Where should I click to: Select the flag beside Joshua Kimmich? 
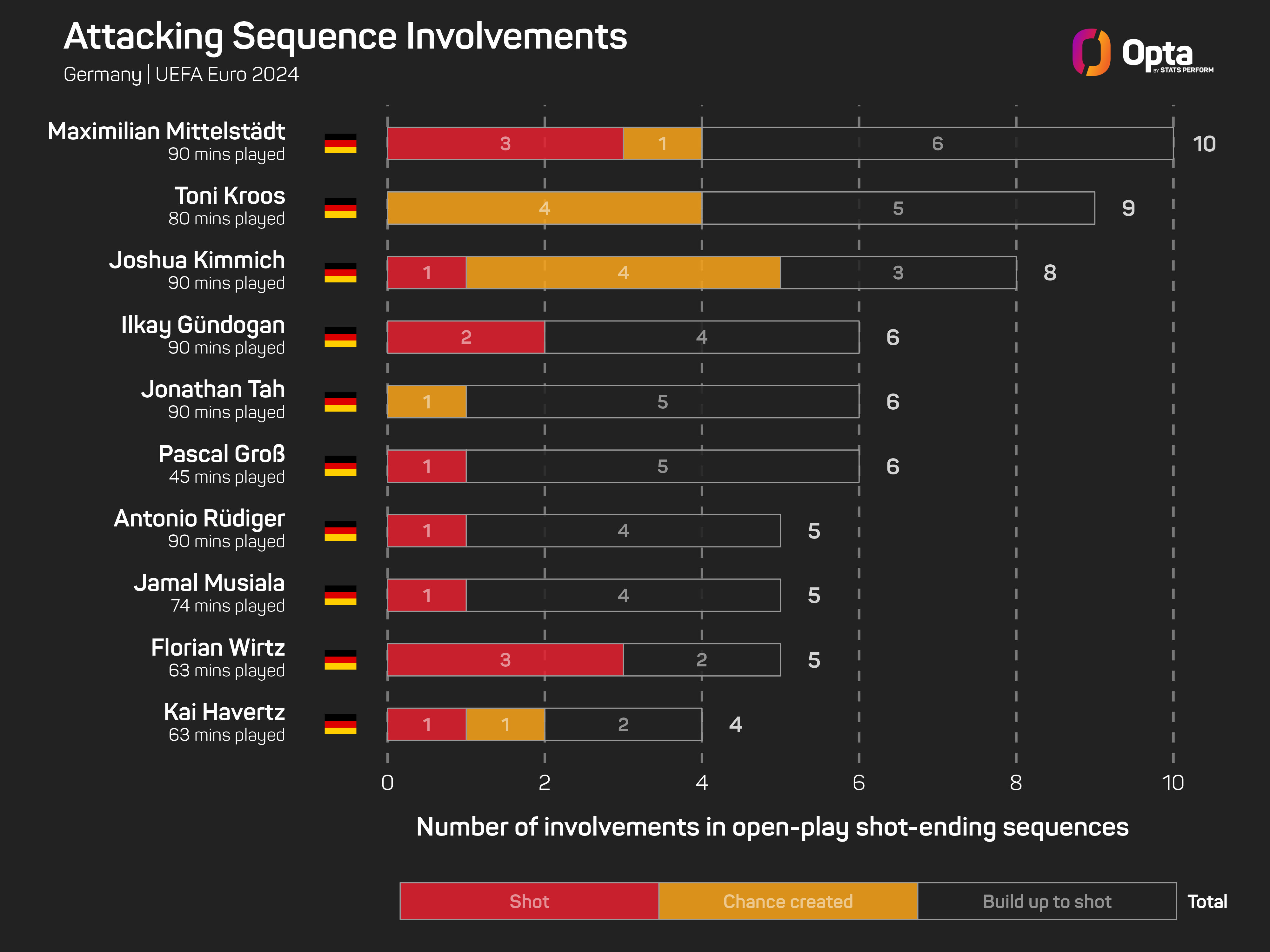340,273
